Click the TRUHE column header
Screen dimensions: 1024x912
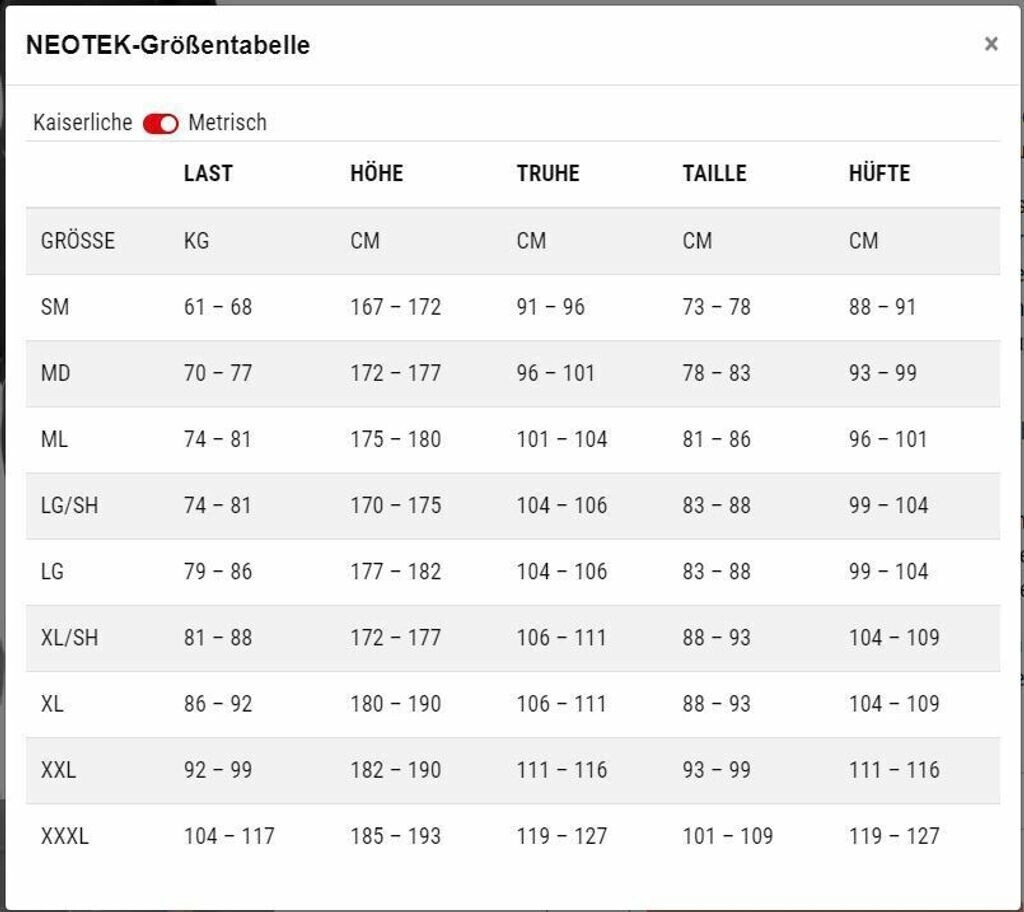pyautogui.click(x=548, y=173)
